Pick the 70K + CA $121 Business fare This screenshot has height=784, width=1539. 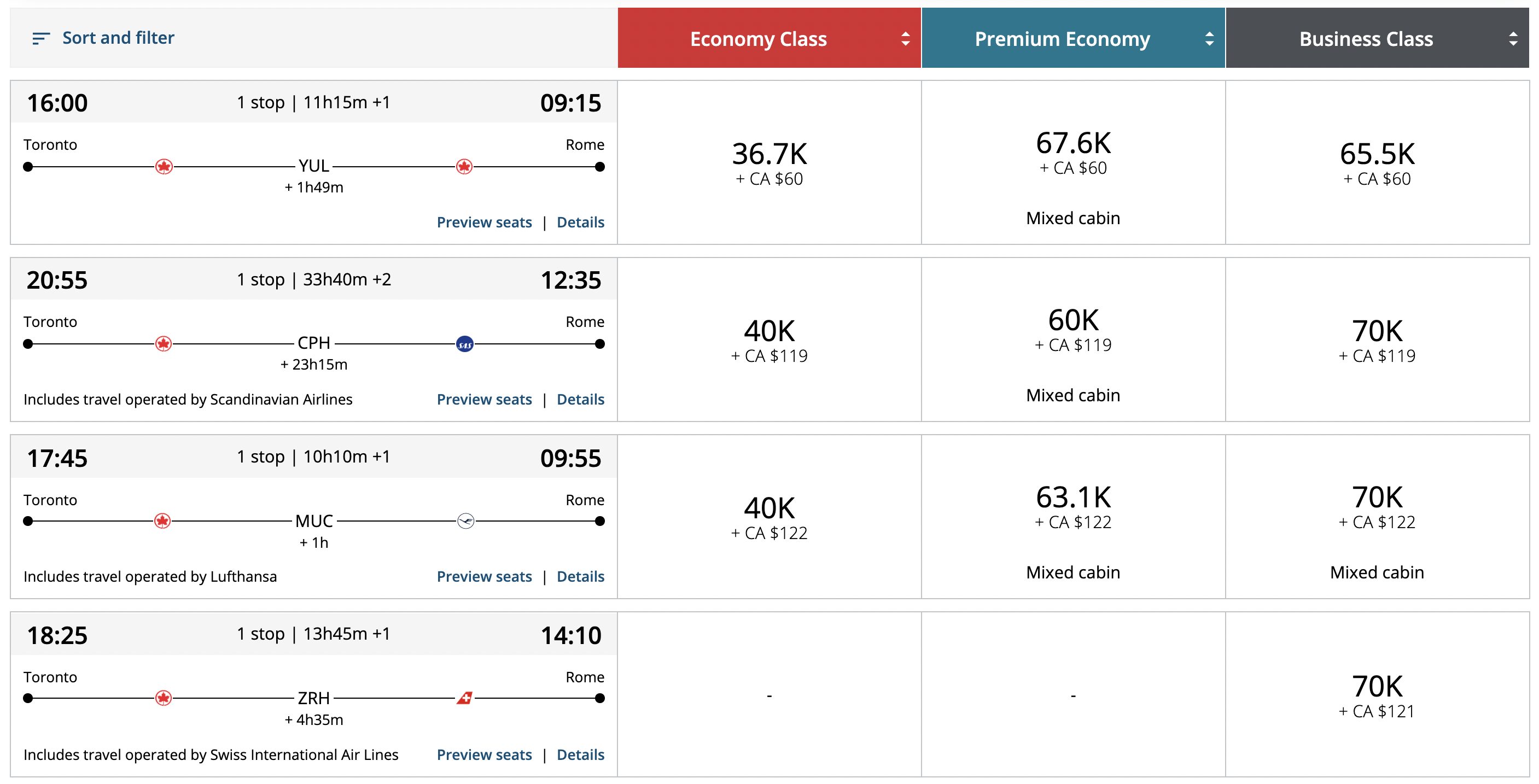[1377, 694]
